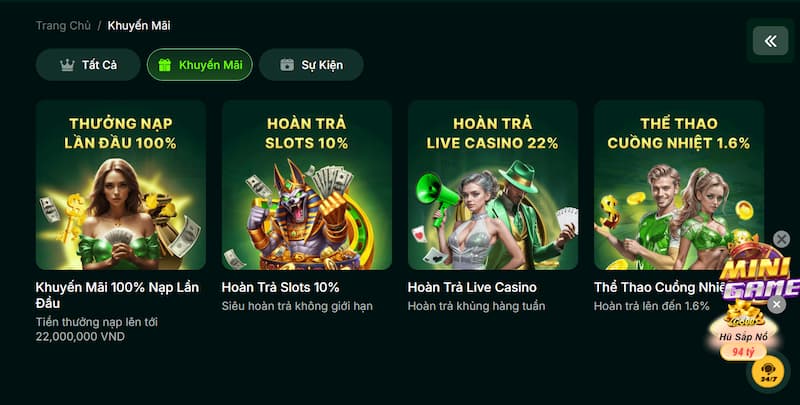Open Thưởng Nạp Lần Đầu 100% banner
This screenshot has height=405, width=800.
121,185
